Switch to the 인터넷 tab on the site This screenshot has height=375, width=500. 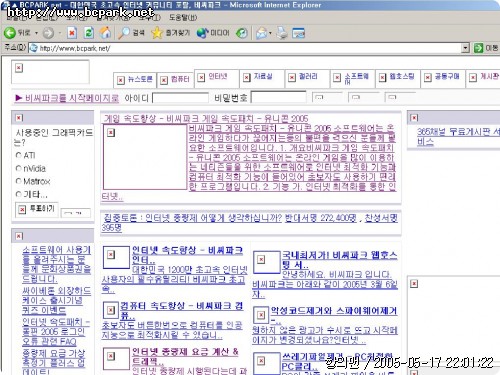pos(217,77)
